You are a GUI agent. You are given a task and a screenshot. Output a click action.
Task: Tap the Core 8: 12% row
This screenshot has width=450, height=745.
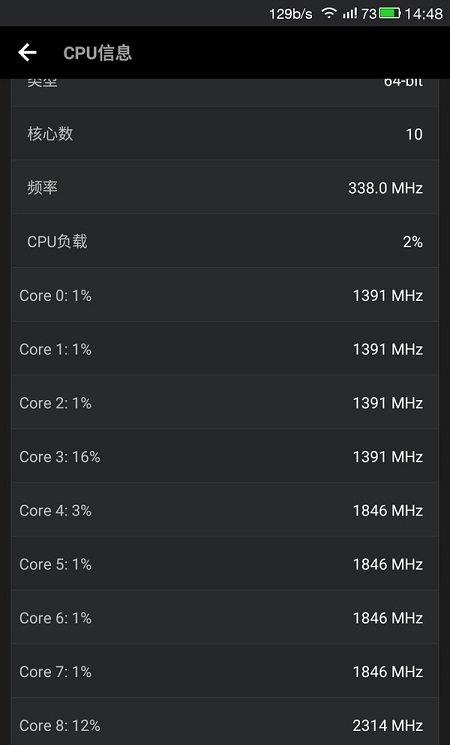[225, 722]
